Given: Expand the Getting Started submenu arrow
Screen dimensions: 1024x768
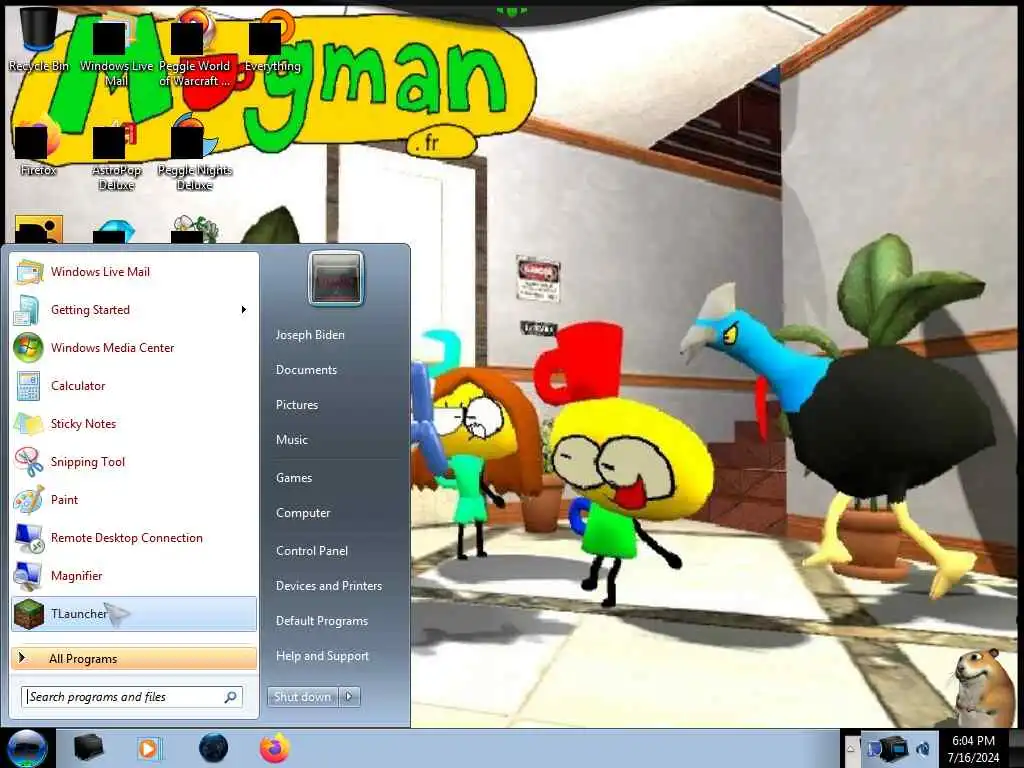Looking at the screenshot, I should pos(244,310).
